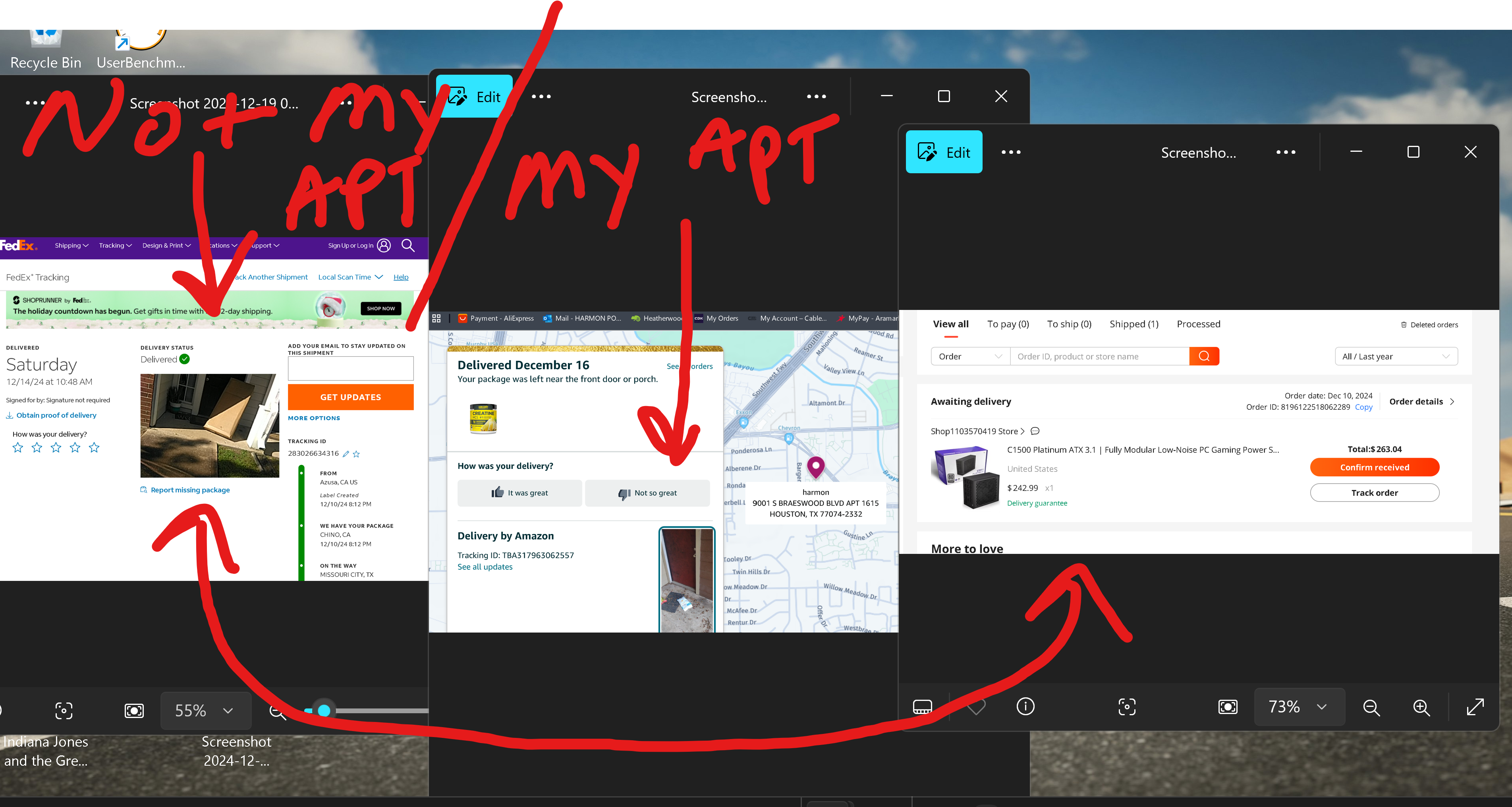Open file info in AliExpress Photos window
The width and height of the screenshot is (1512, 807).
(1025, 706)
